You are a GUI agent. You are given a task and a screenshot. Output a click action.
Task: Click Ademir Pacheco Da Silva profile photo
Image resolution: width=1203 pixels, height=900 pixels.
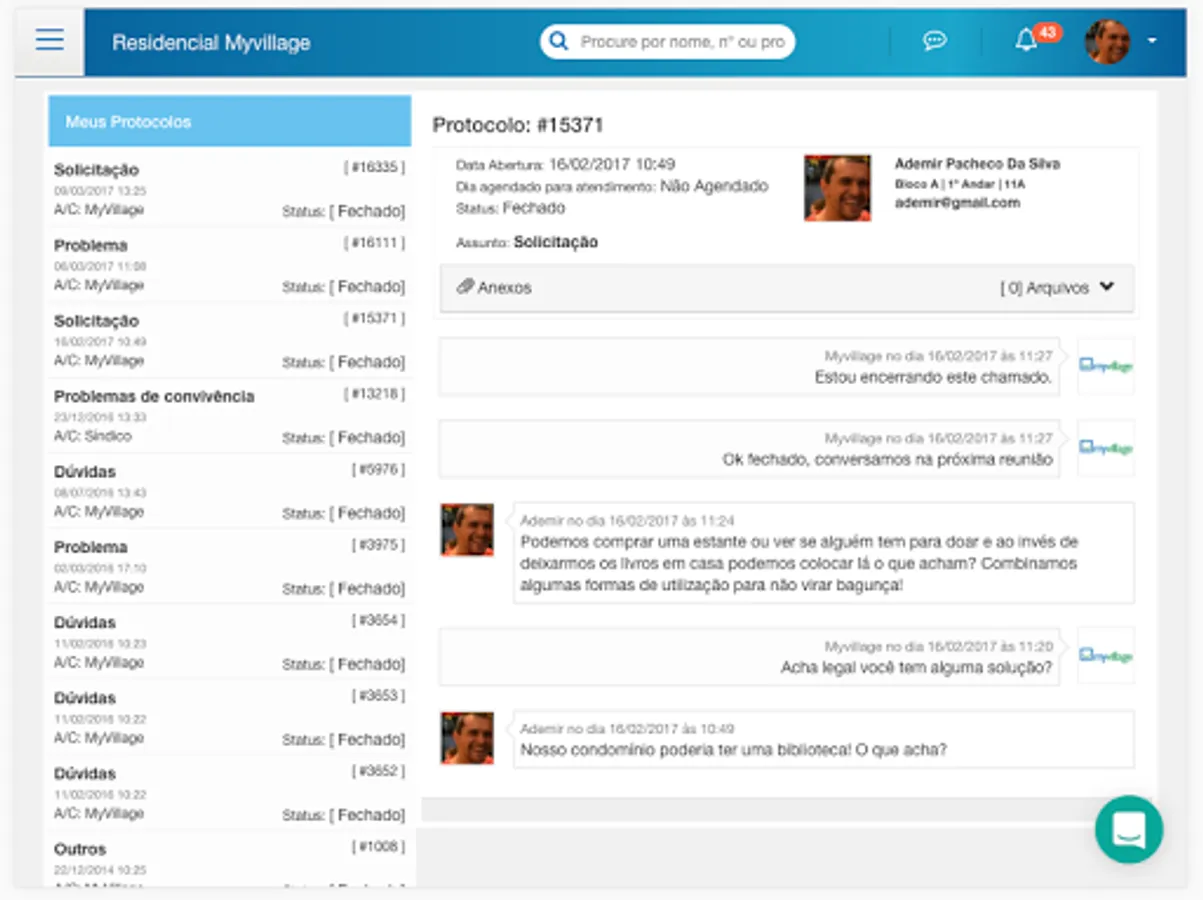838,188
